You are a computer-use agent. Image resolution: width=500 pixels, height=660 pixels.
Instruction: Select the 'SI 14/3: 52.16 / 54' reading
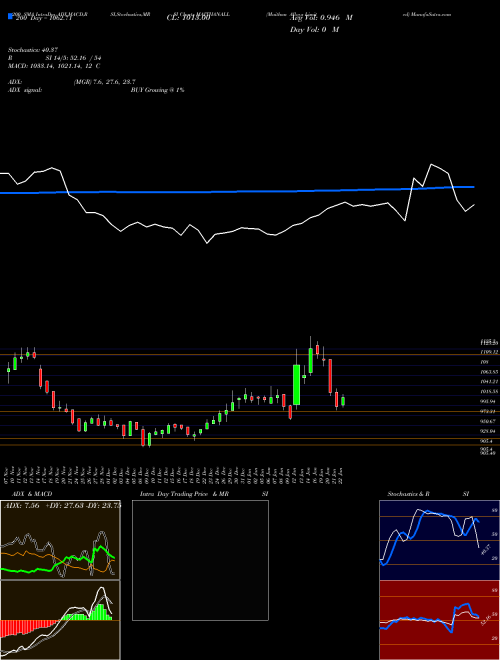coord(74,58)
